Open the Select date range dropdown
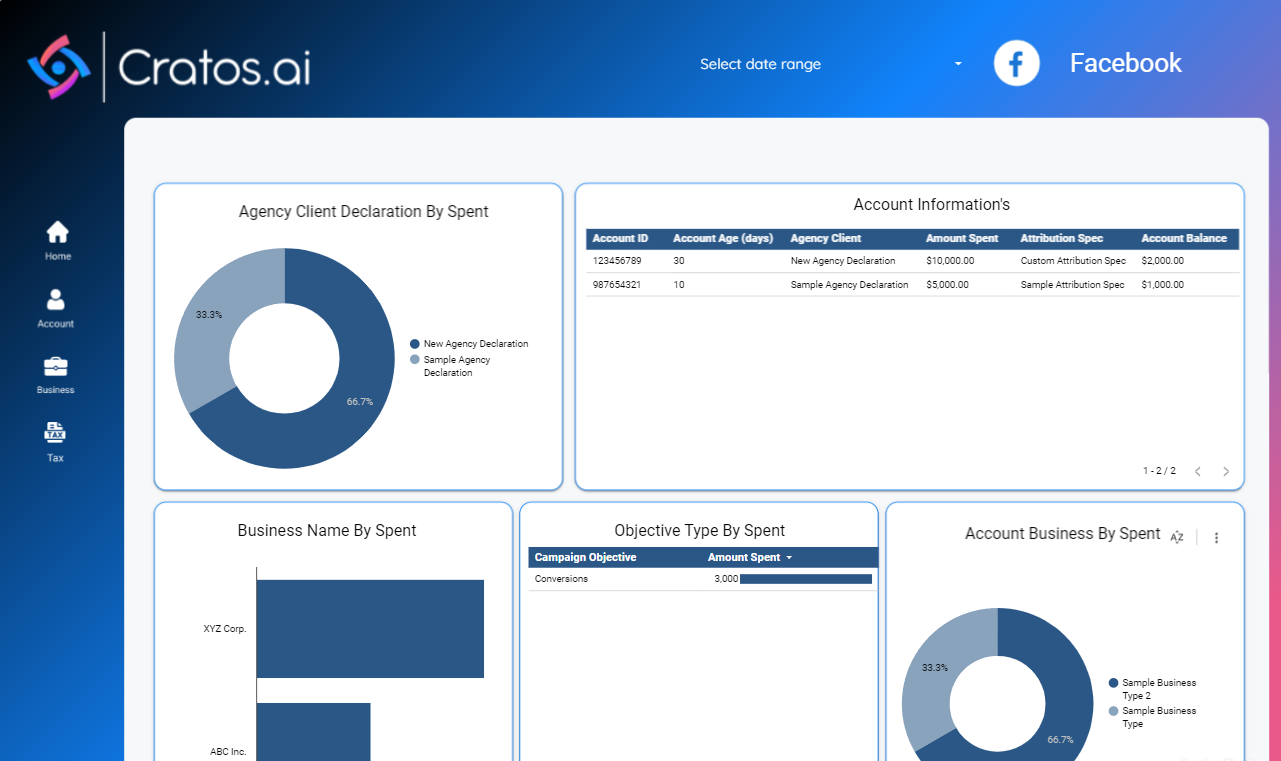This screenshot has width=1281, height=761. coord(830,64)
